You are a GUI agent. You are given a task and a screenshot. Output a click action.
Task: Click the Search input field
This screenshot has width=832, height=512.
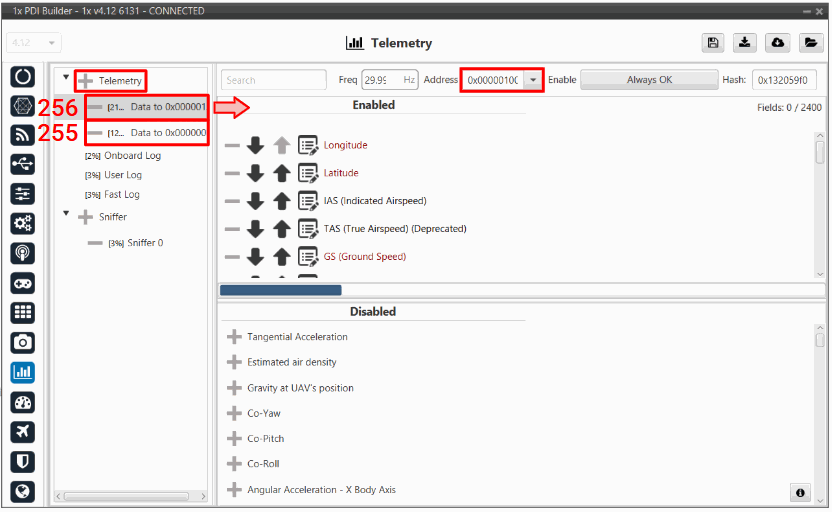coord(273,80)
